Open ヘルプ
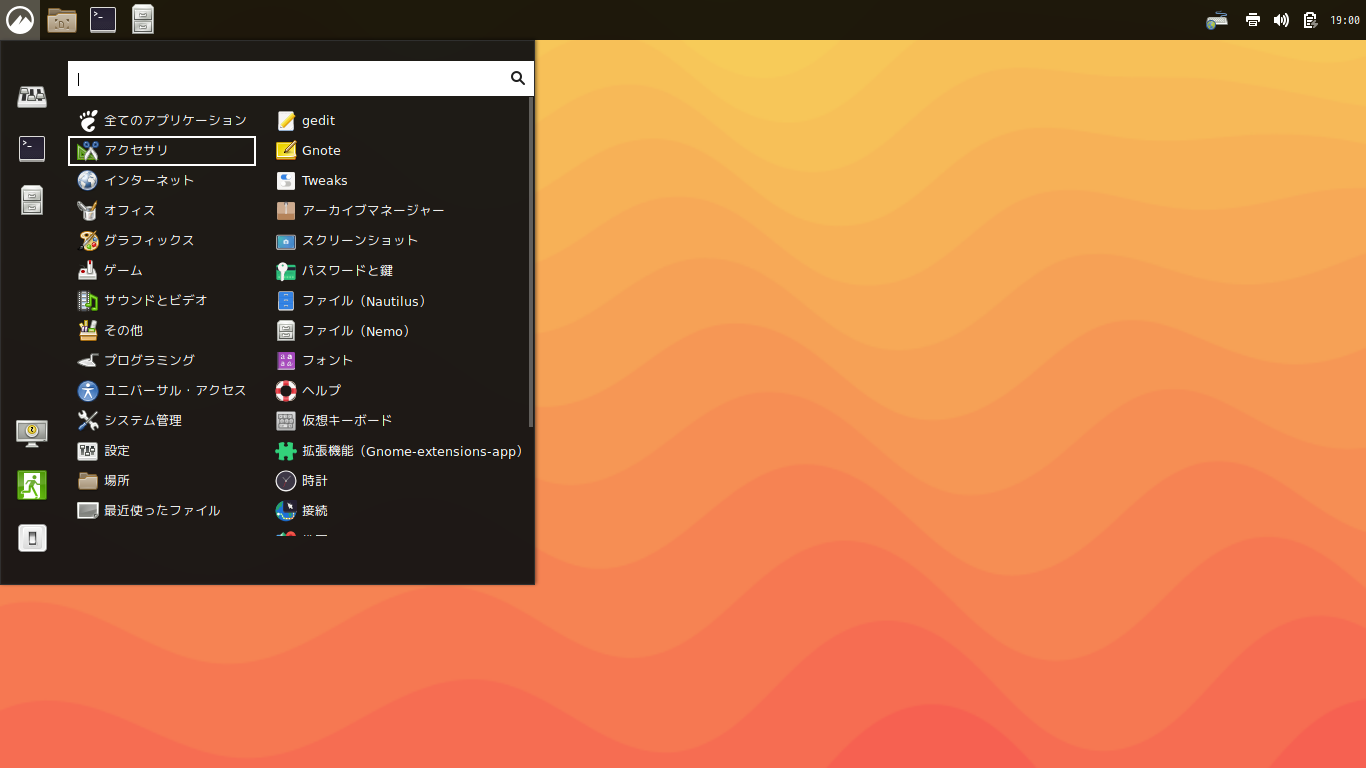This screenshot has width=1366, height=768. 398,391
